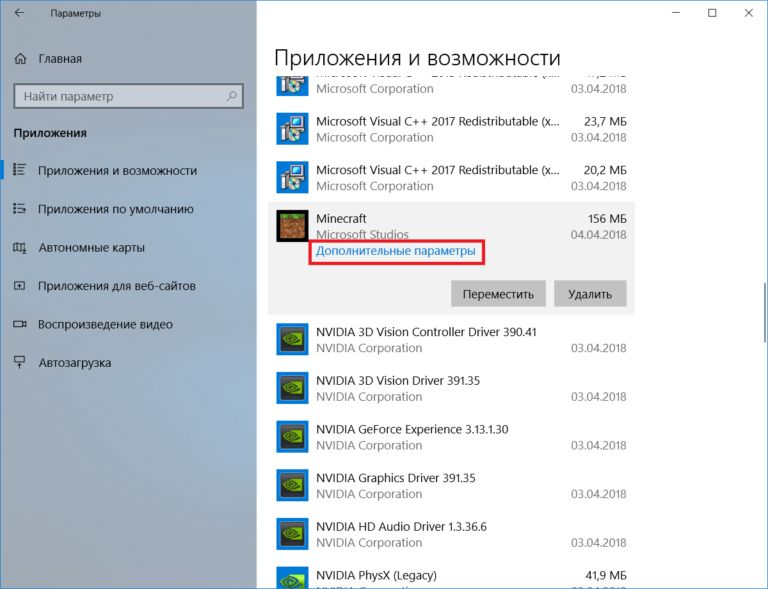768x589 pixels.
Task: Maximize the Параметры window
Action: pos(712,13)
